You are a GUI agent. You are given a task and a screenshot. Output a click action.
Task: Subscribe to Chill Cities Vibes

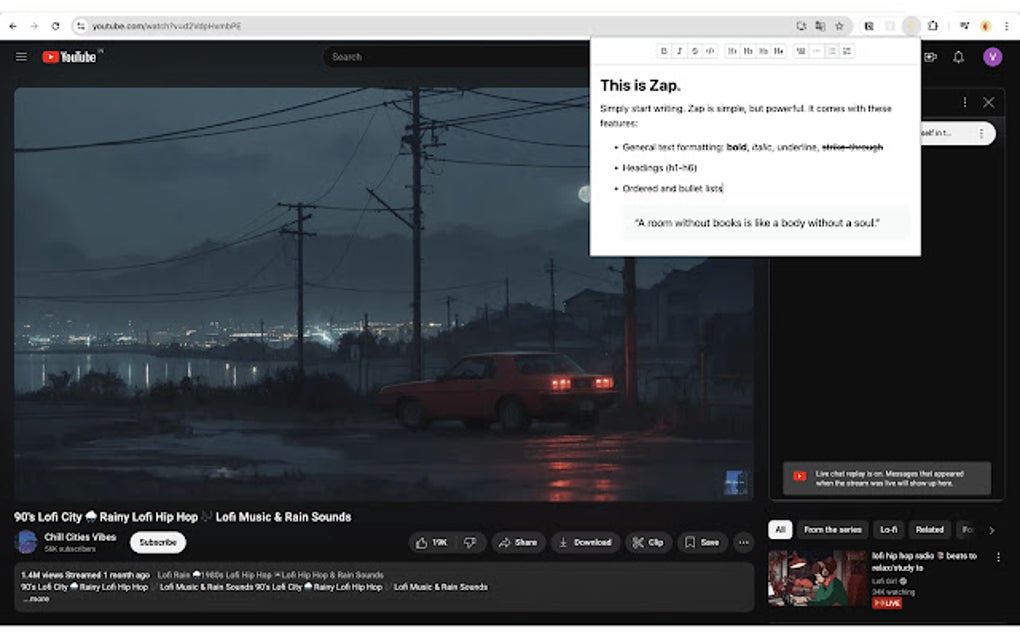click(156, 542)
